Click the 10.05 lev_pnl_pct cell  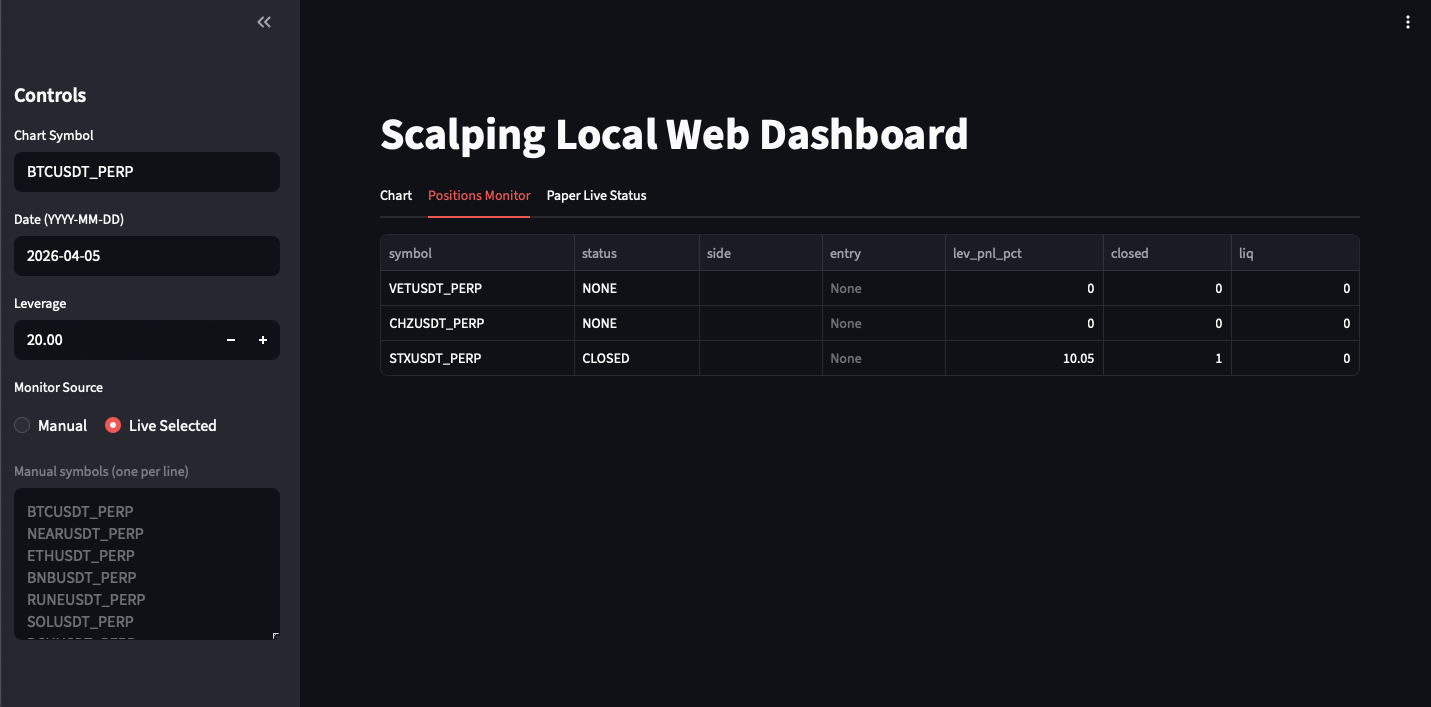point(1023,358)
